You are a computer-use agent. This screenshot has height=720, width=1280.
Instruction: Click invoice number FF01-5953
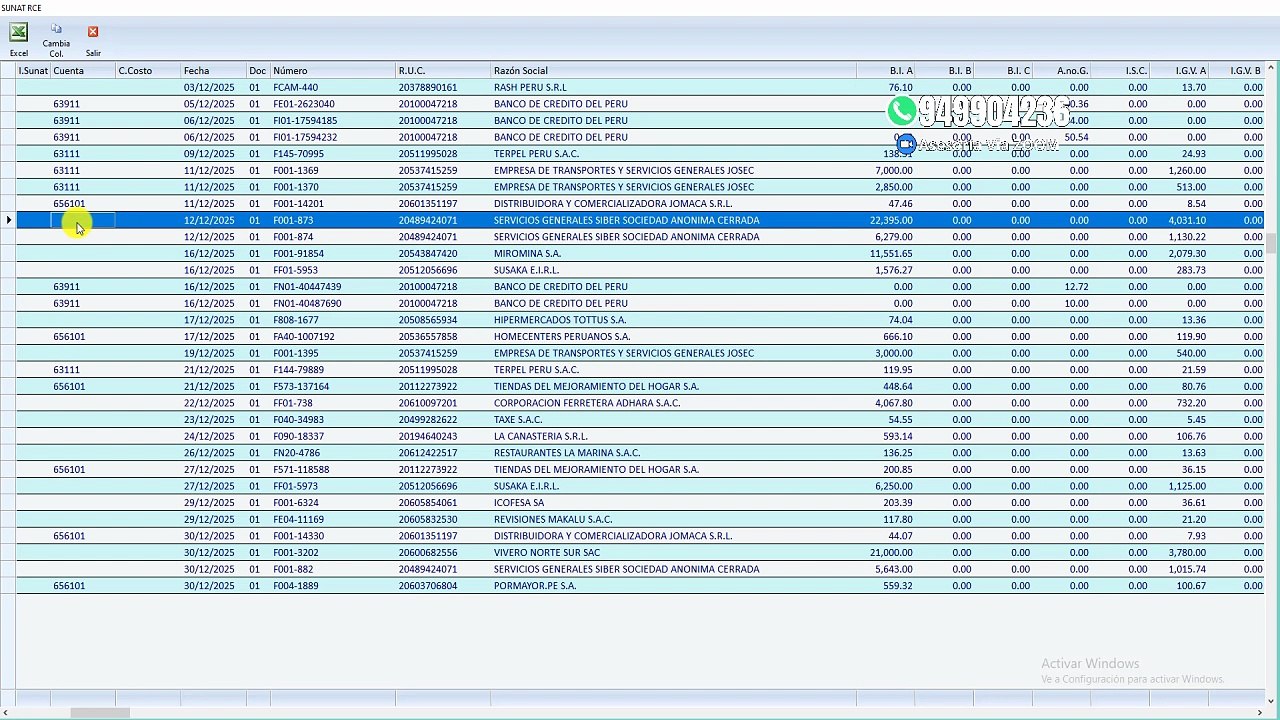pos(295,270)
